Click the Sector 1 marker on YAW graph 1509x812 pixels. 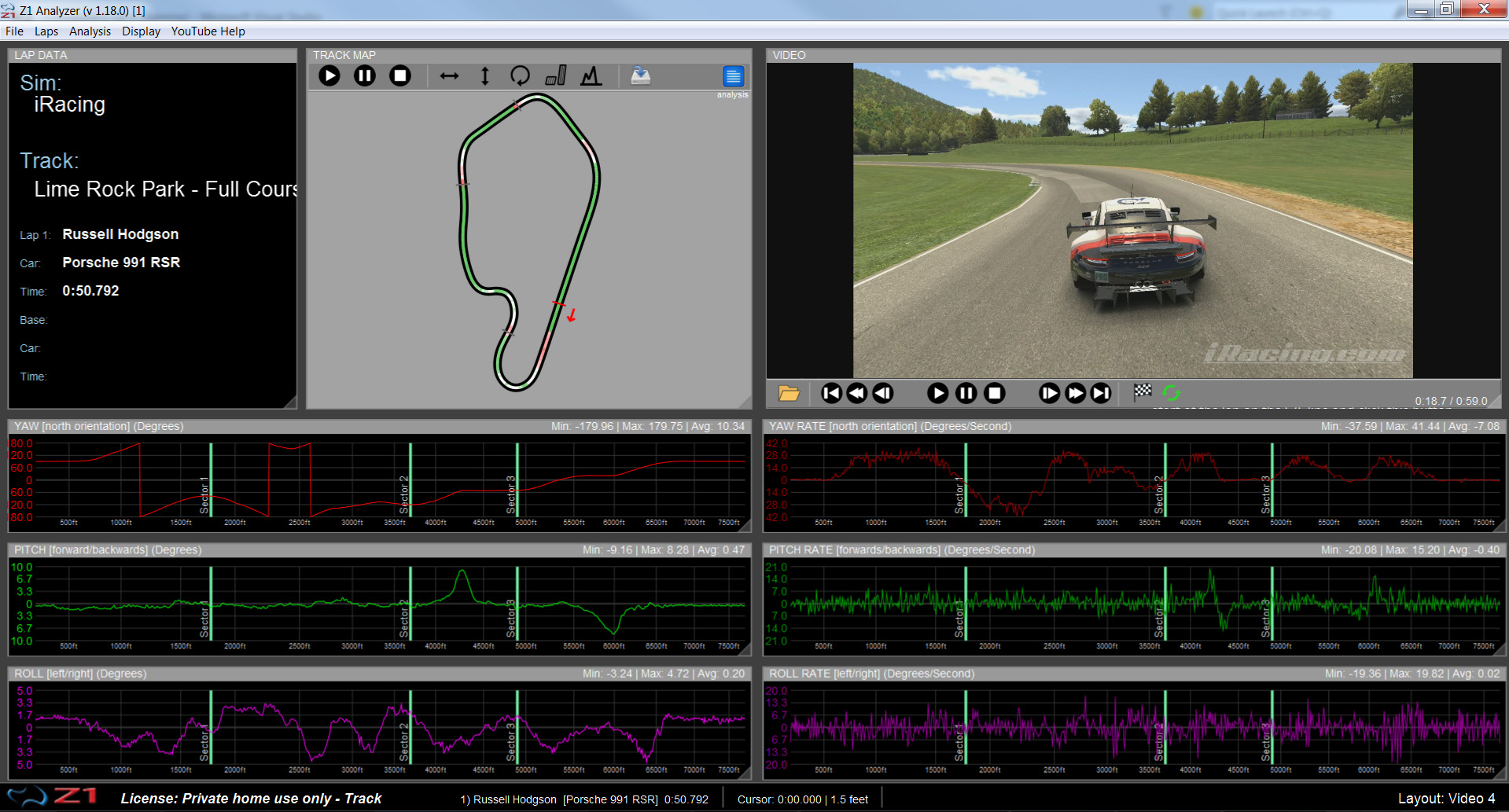point(211,479)
